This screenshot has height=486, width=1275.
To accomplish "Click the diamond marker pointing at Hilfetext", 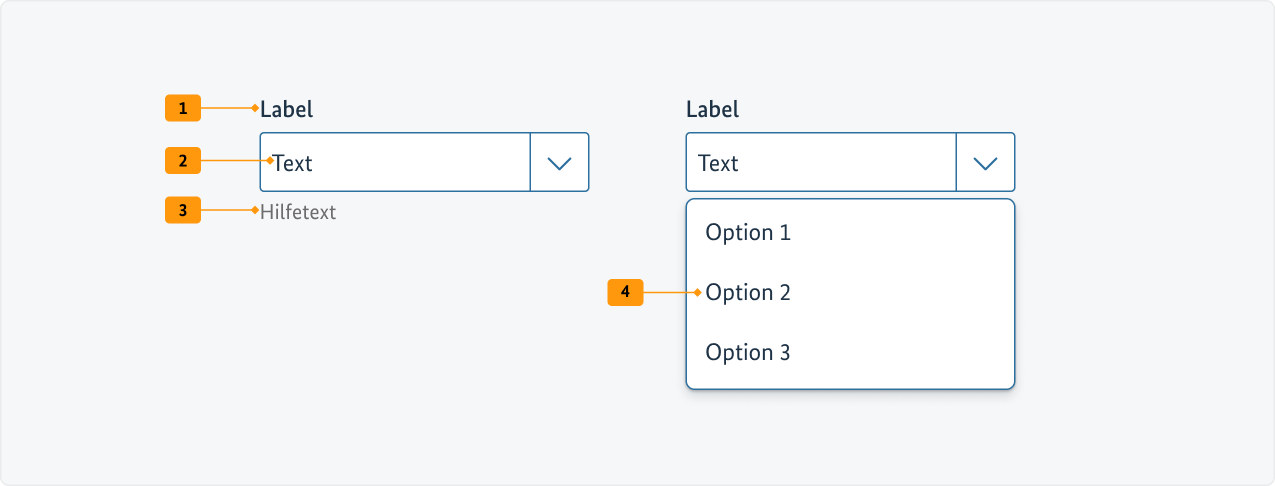I will tap(255, 211).
